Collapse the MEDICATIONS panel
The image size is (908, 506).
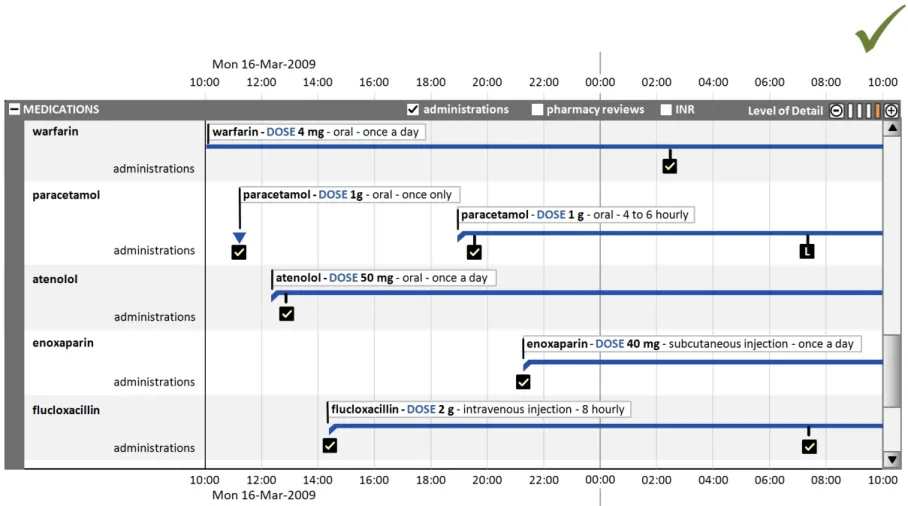coord(14,110)
